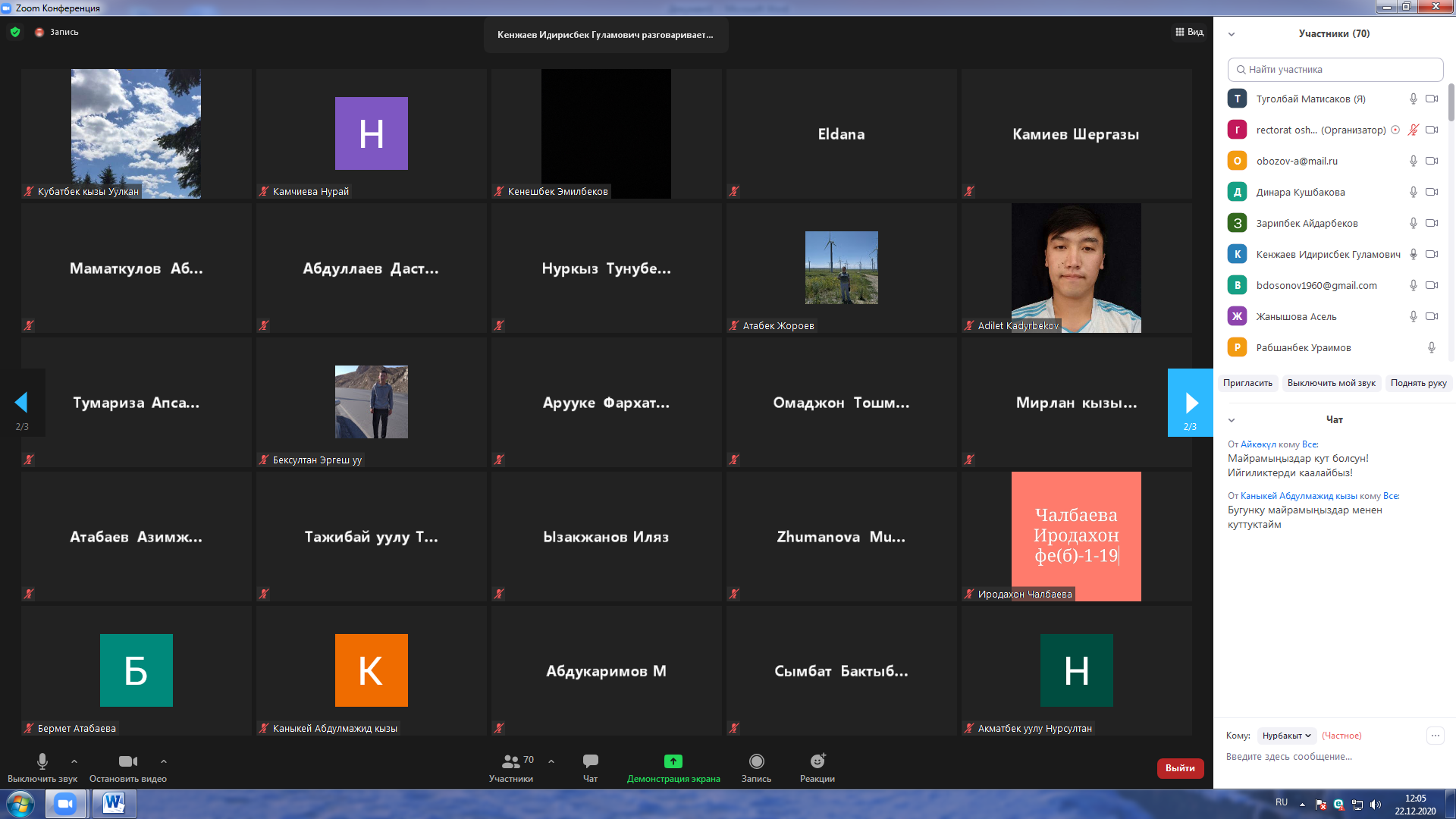This screenshot has width=1456, height=819.
Task: Collapse the Участники panel chevron
Action: [1232, 34]
